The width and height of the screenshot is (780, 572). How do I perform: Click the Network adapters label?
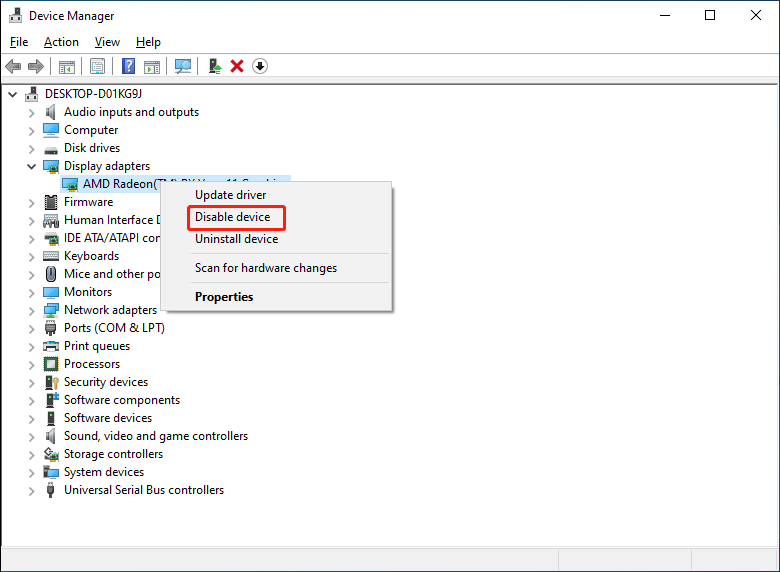pyautogui.click(x=110, y=310)
